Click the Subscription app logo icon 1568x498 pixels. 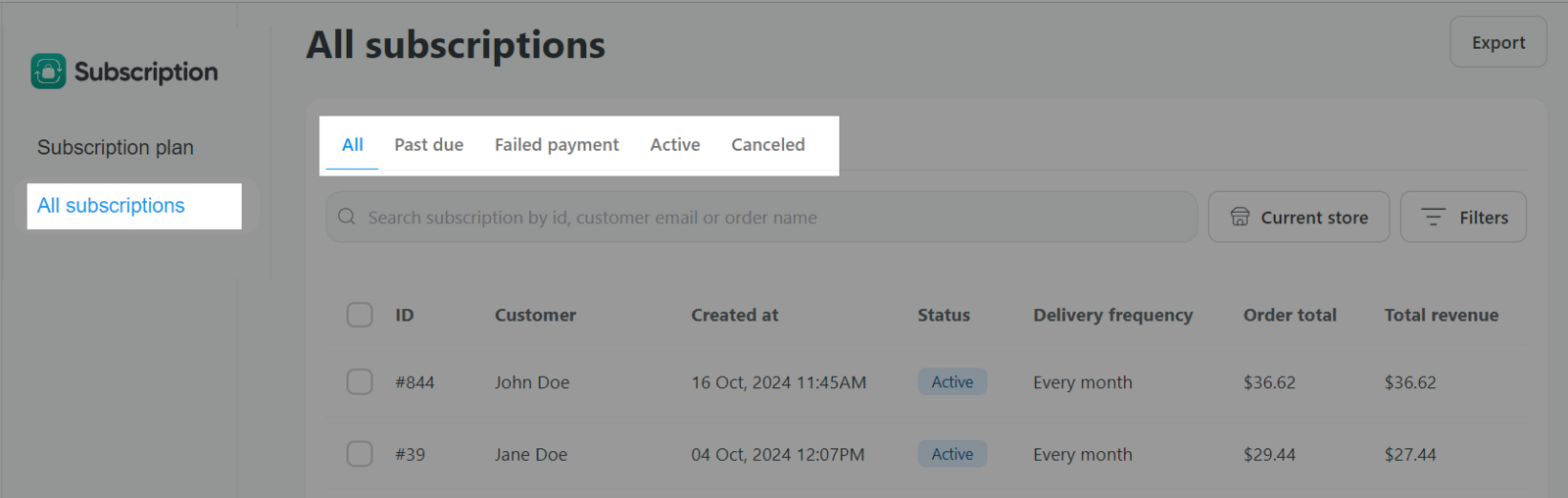tap(48, 72)
